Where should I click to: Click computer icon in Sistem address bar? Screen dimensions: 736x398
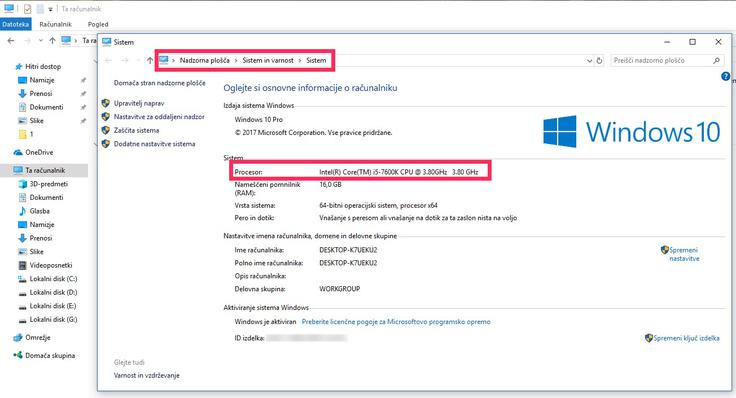163,60
